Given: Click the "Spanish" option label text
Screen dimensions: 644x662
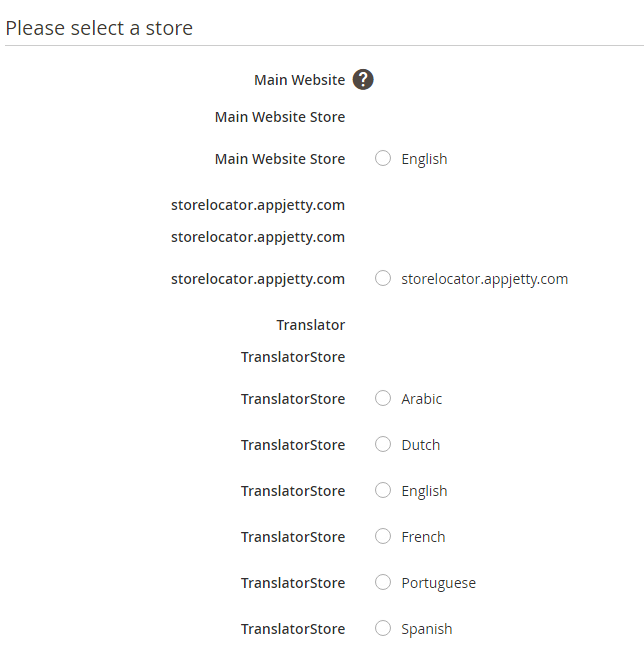Looking at the screenshot, I should (426, 629).
